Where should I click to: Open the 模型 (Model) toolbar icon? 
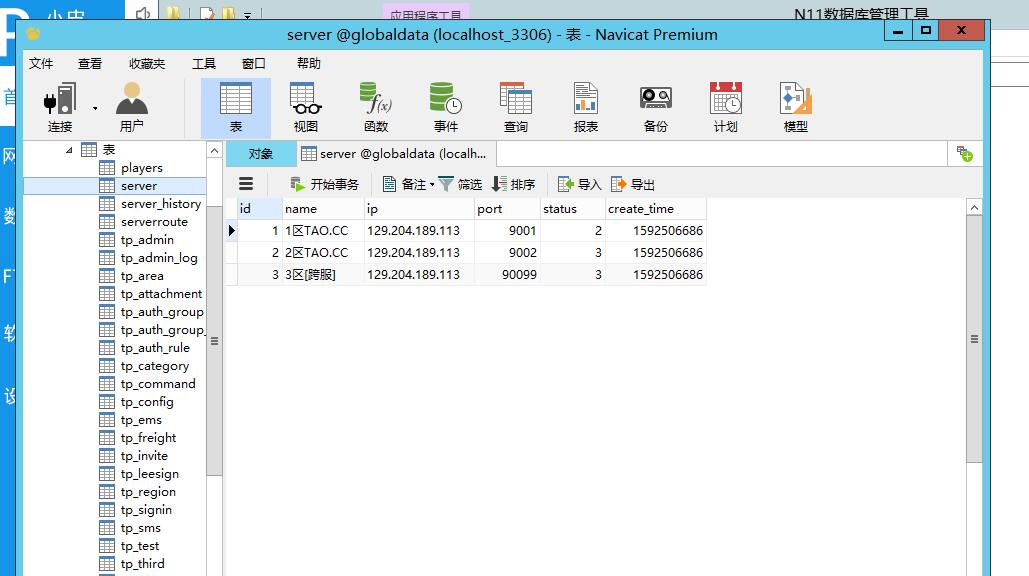795,106
